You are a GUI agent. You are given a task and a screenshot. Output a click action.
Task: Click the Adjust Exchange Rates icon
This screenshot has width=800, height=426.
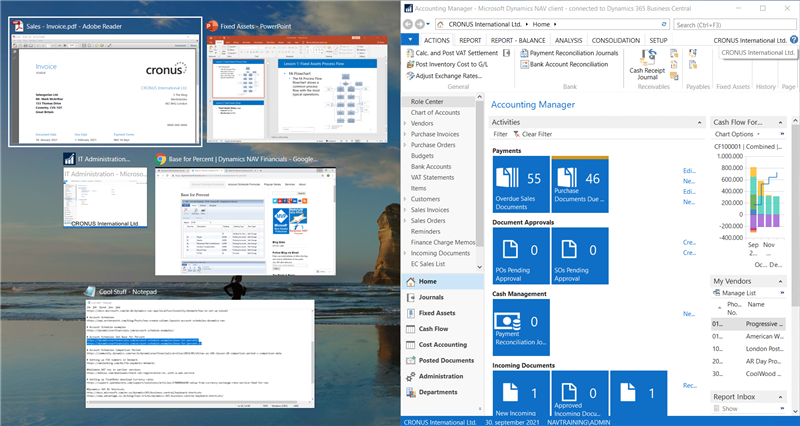410,76
